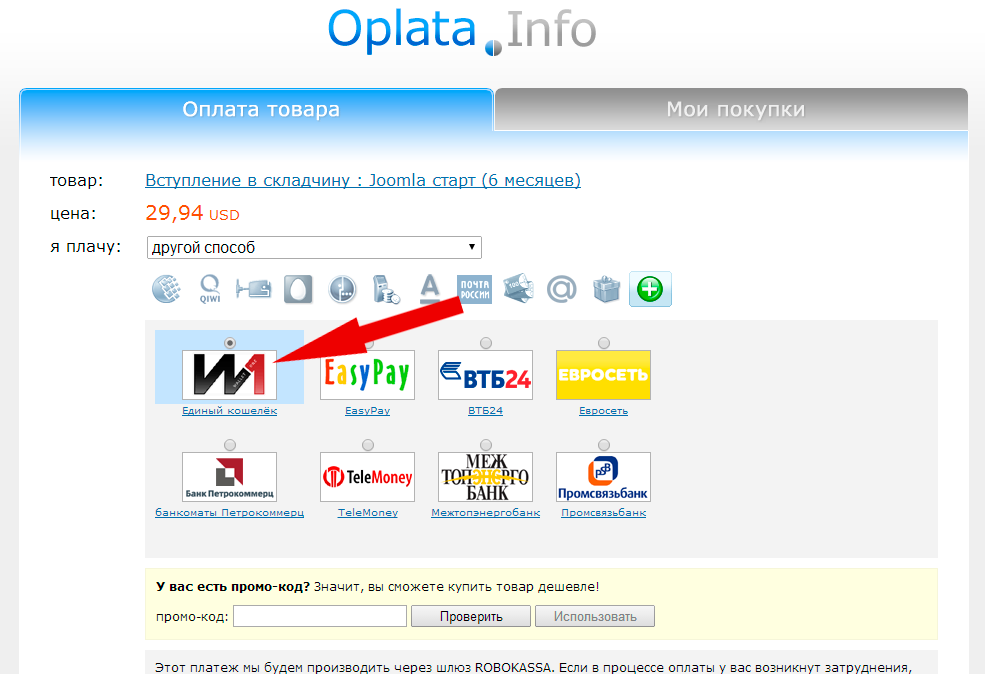Screen dimensions: 985x674
Task: Pick the MegaFon round icon
Action: point(342,290)
